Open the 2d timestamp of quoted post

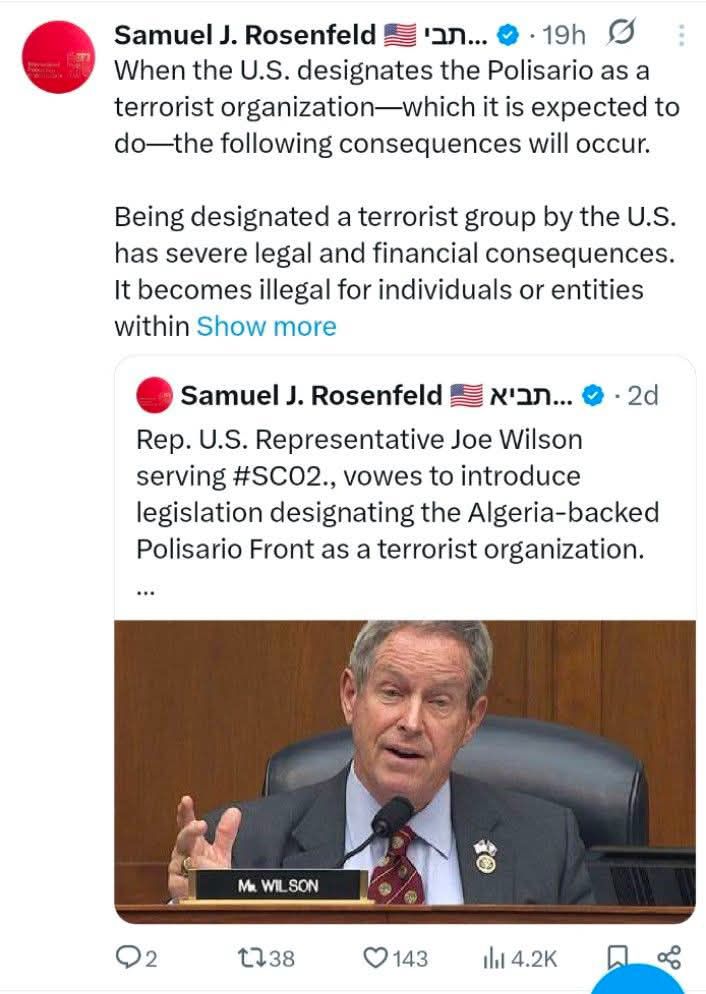point(643,396)
